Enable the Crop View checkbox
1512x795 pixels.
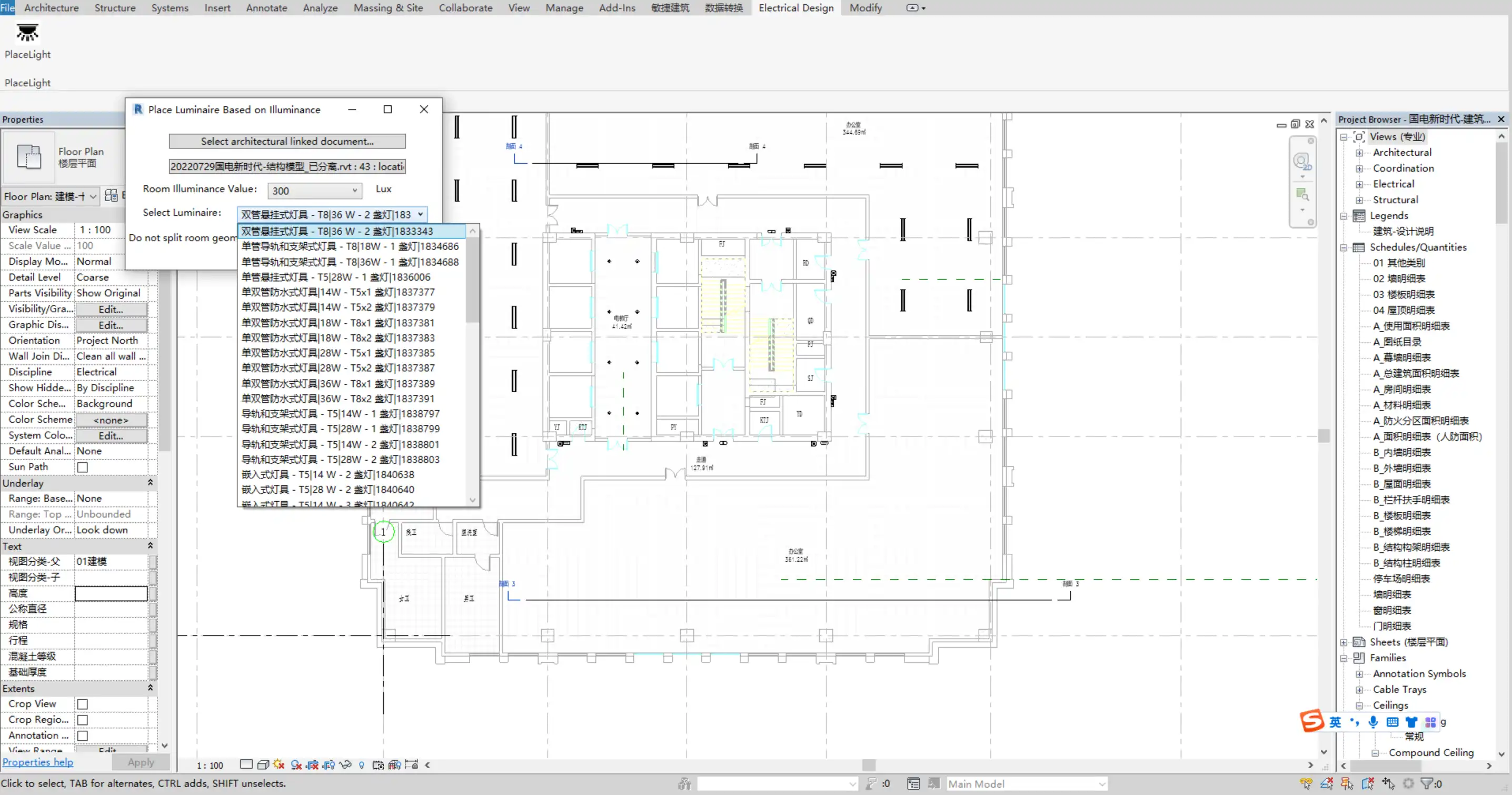(83, 704)
